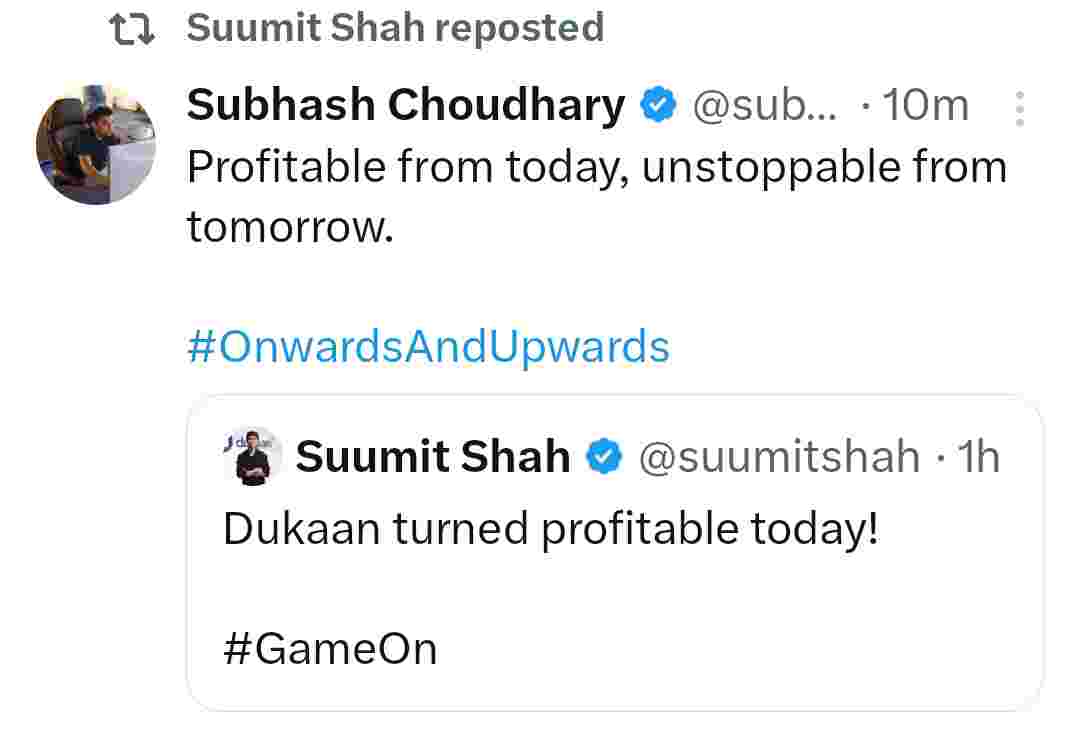Click the repost arrows icon at top
1080x737 pixels.
[131, 29]
